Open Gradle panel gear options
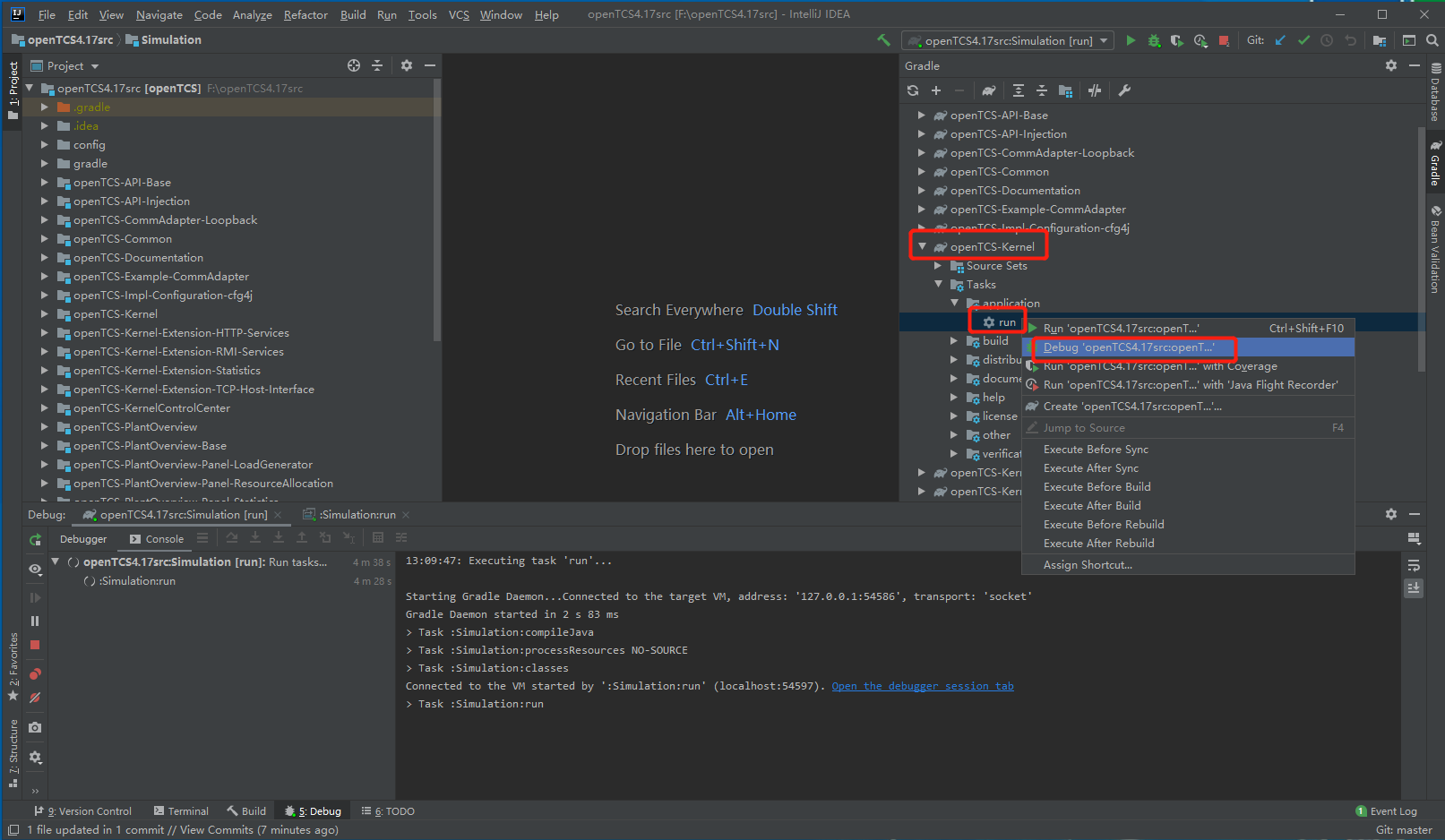The width and height of the screenshot is (1445, 840). tap(1391, 65)
